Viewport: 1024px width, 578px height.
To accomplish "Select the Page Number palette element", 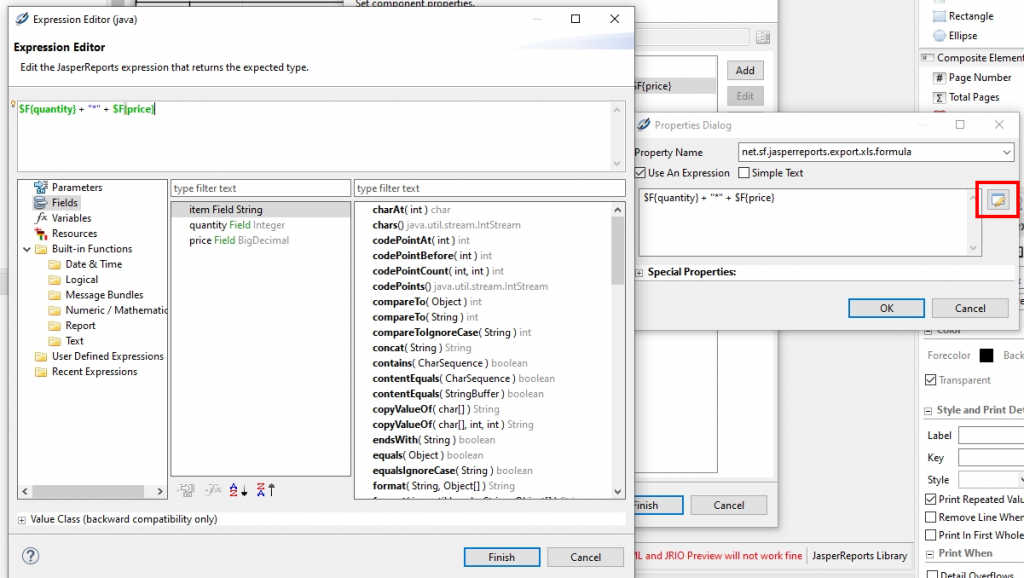I will pos(972,78).
